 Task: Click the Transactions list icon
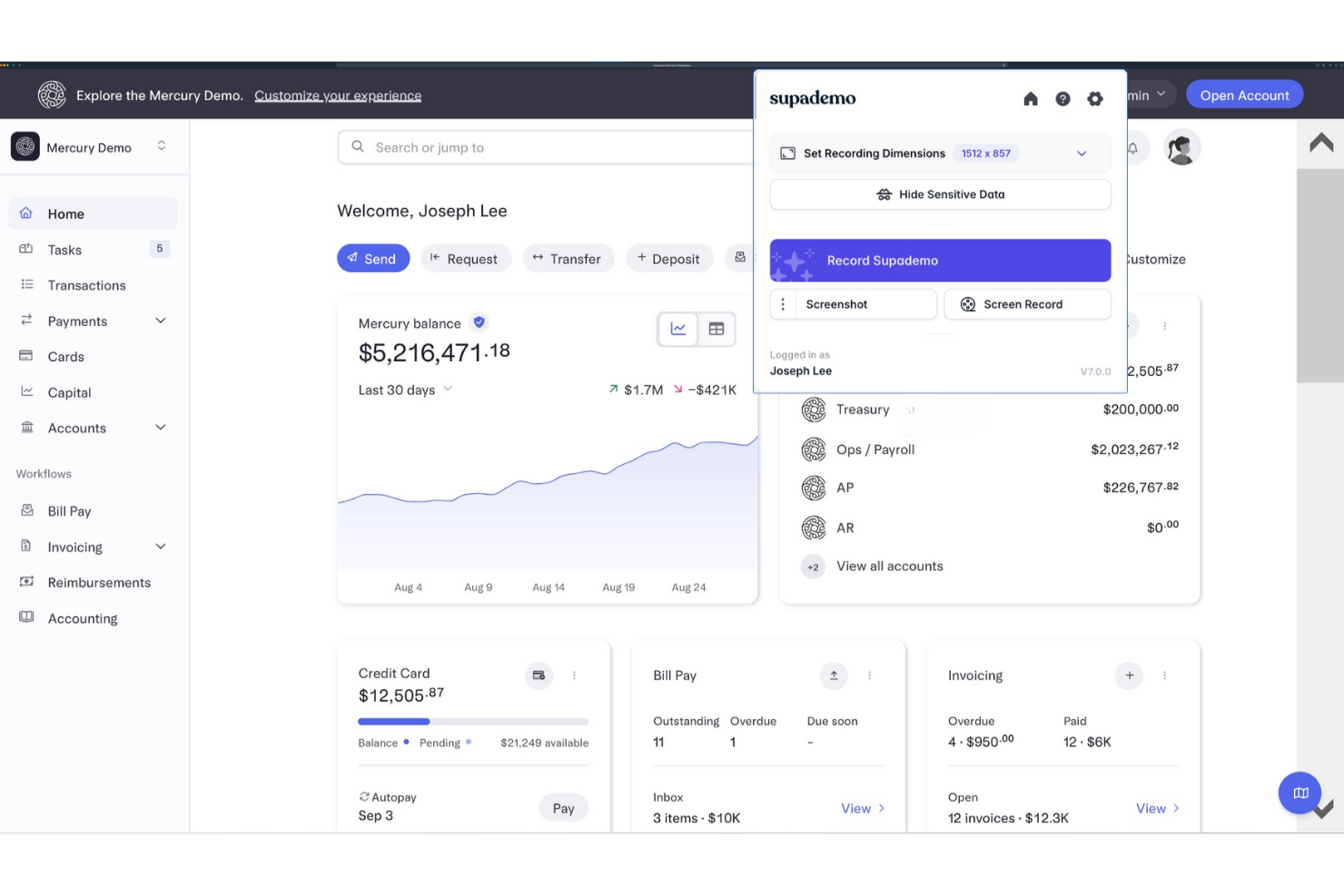(26, 285)
